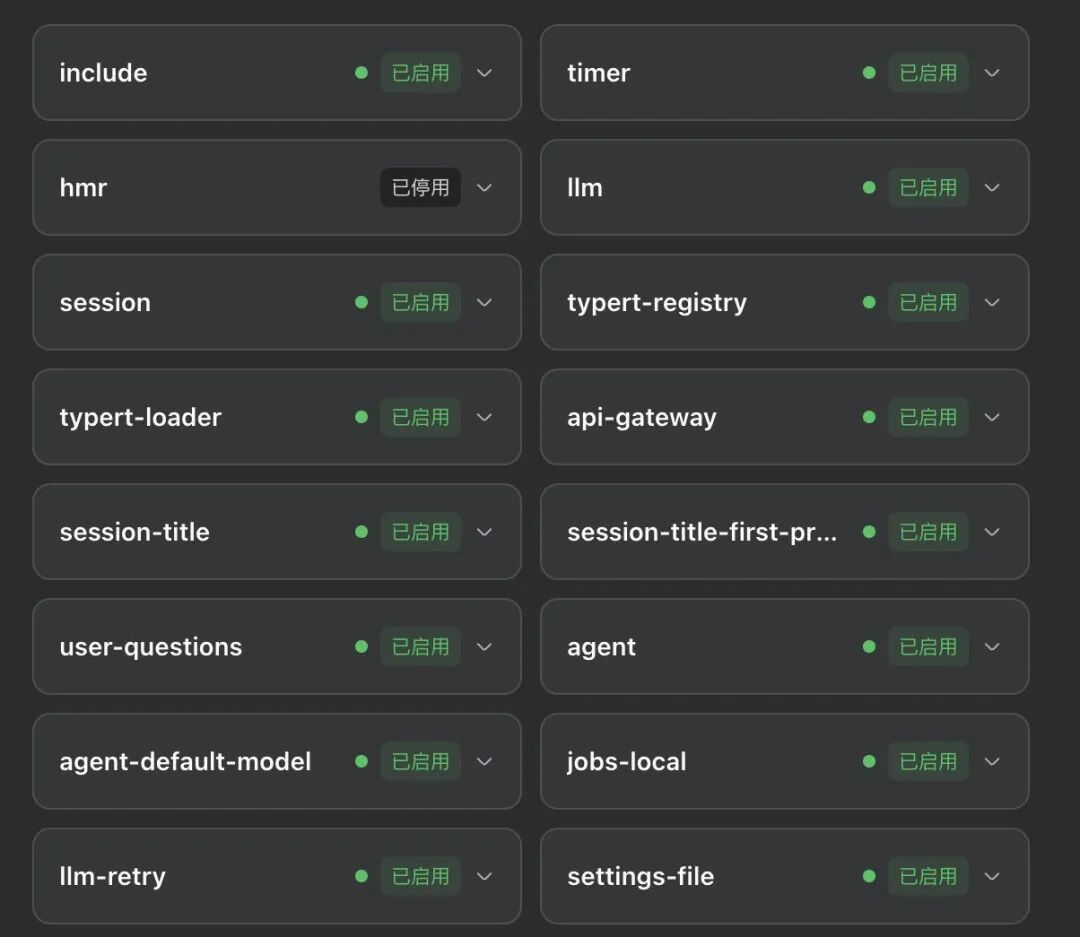This screenshot has width=1080, height=937.
Task: Expand the settings-file card chevron
Action: point(992,876)
